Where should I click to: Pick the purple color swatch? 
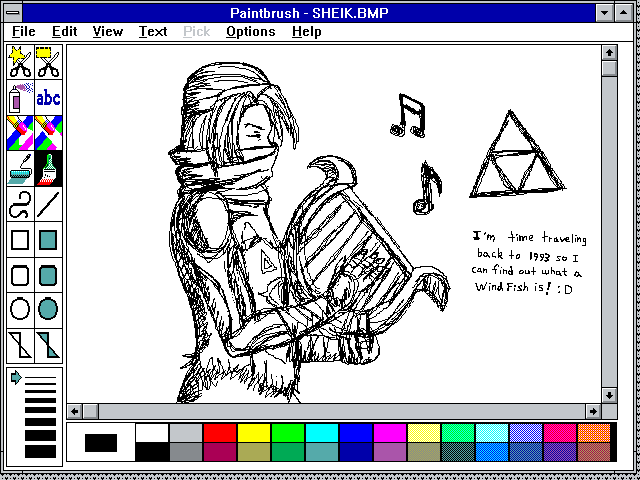pos(390,452)
